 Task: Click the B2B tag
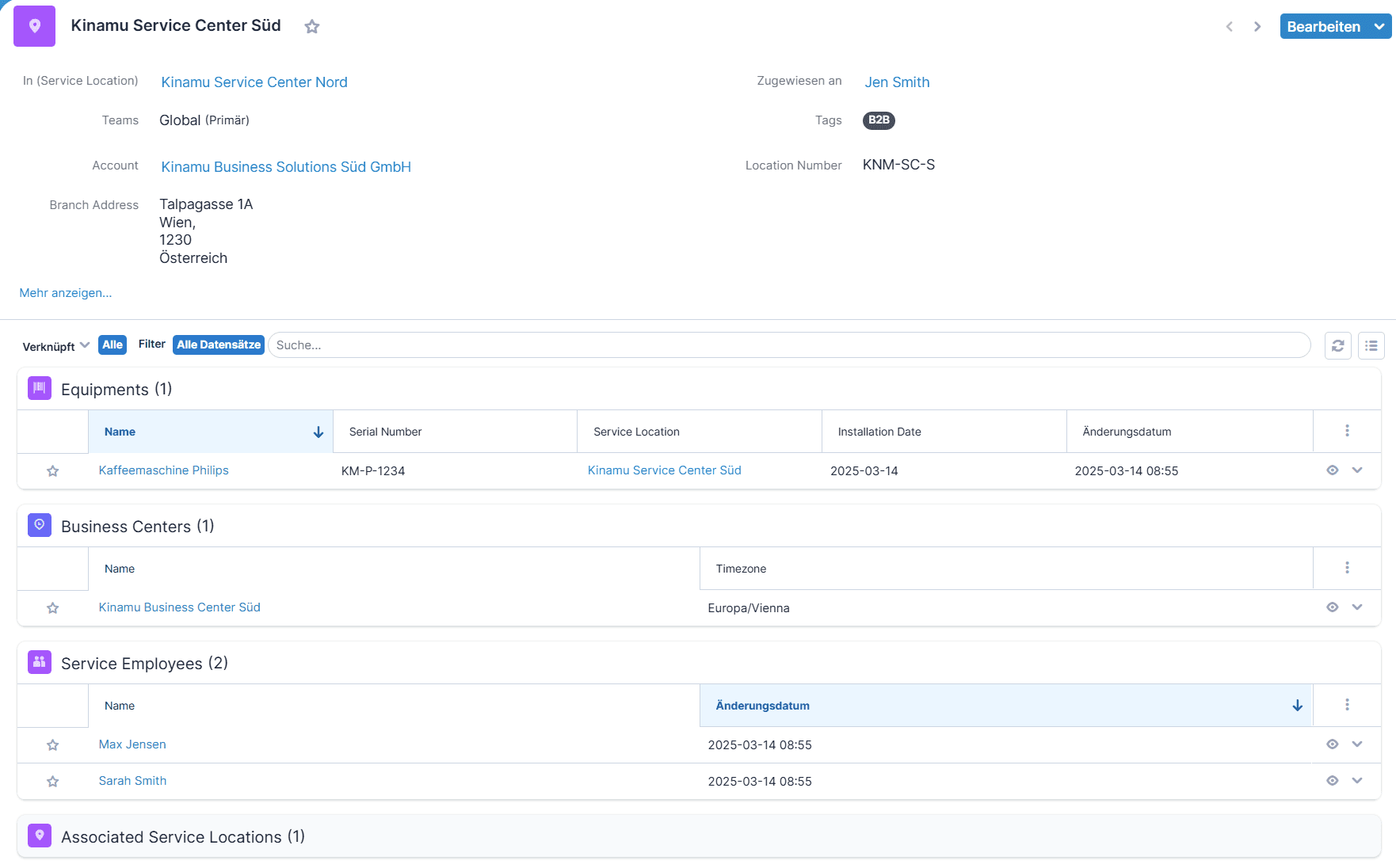tap(879, 120)
